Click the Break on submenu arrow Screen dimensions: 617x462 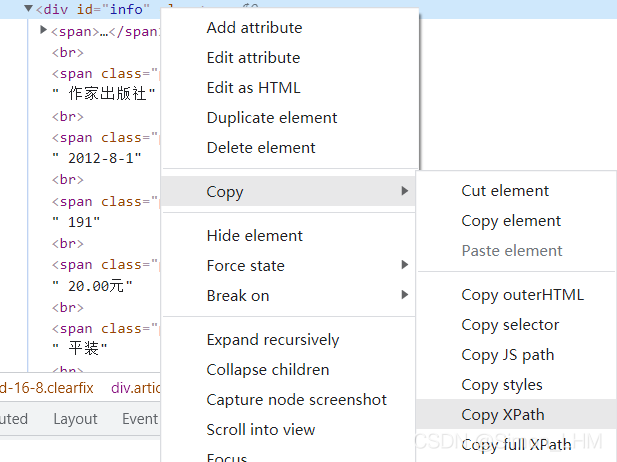405,294
